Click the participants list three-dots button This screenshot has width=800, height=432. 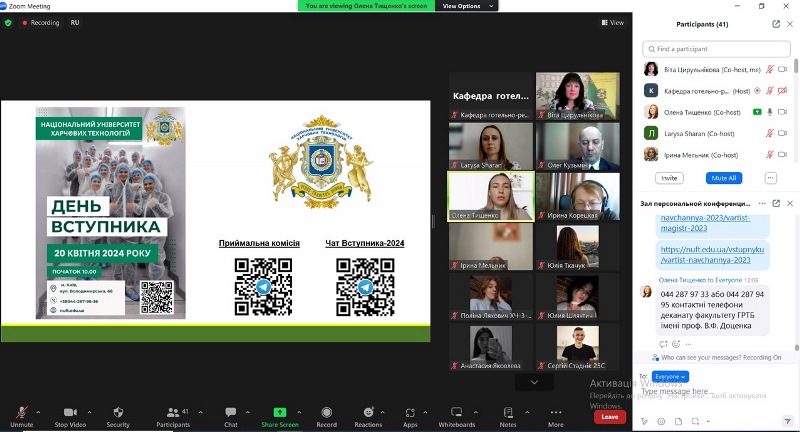pos(770,178)
